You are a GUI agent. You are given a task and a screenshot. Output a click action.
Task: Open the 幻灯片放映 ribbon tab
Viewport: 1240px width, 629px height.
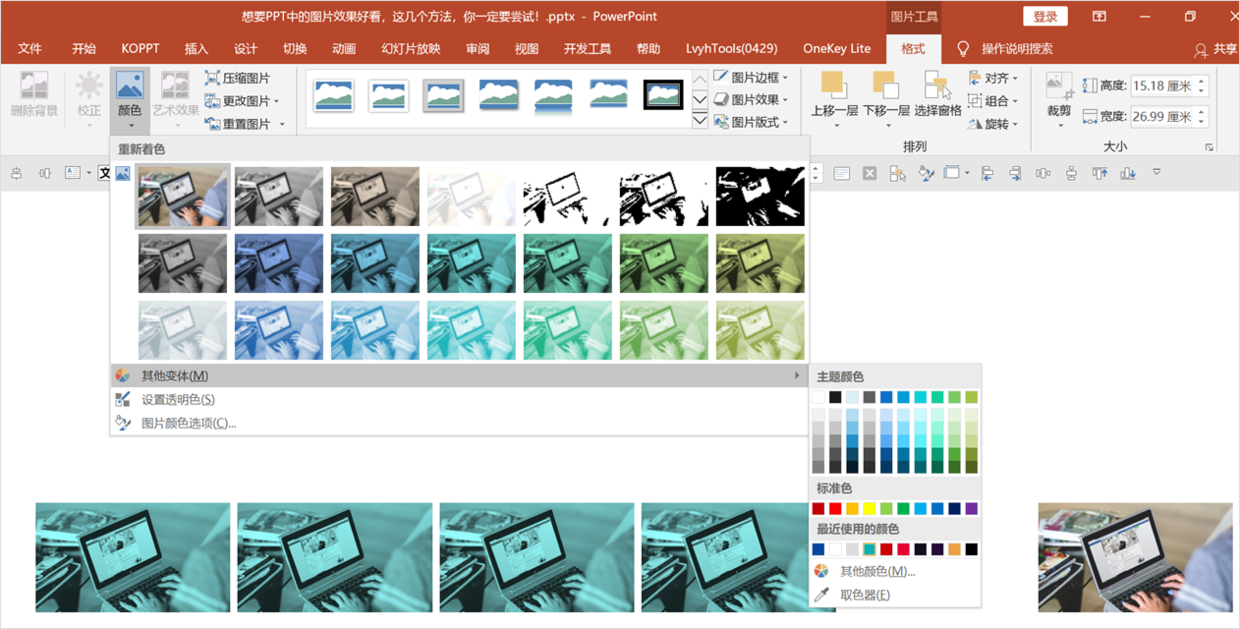tap(411, 49)
